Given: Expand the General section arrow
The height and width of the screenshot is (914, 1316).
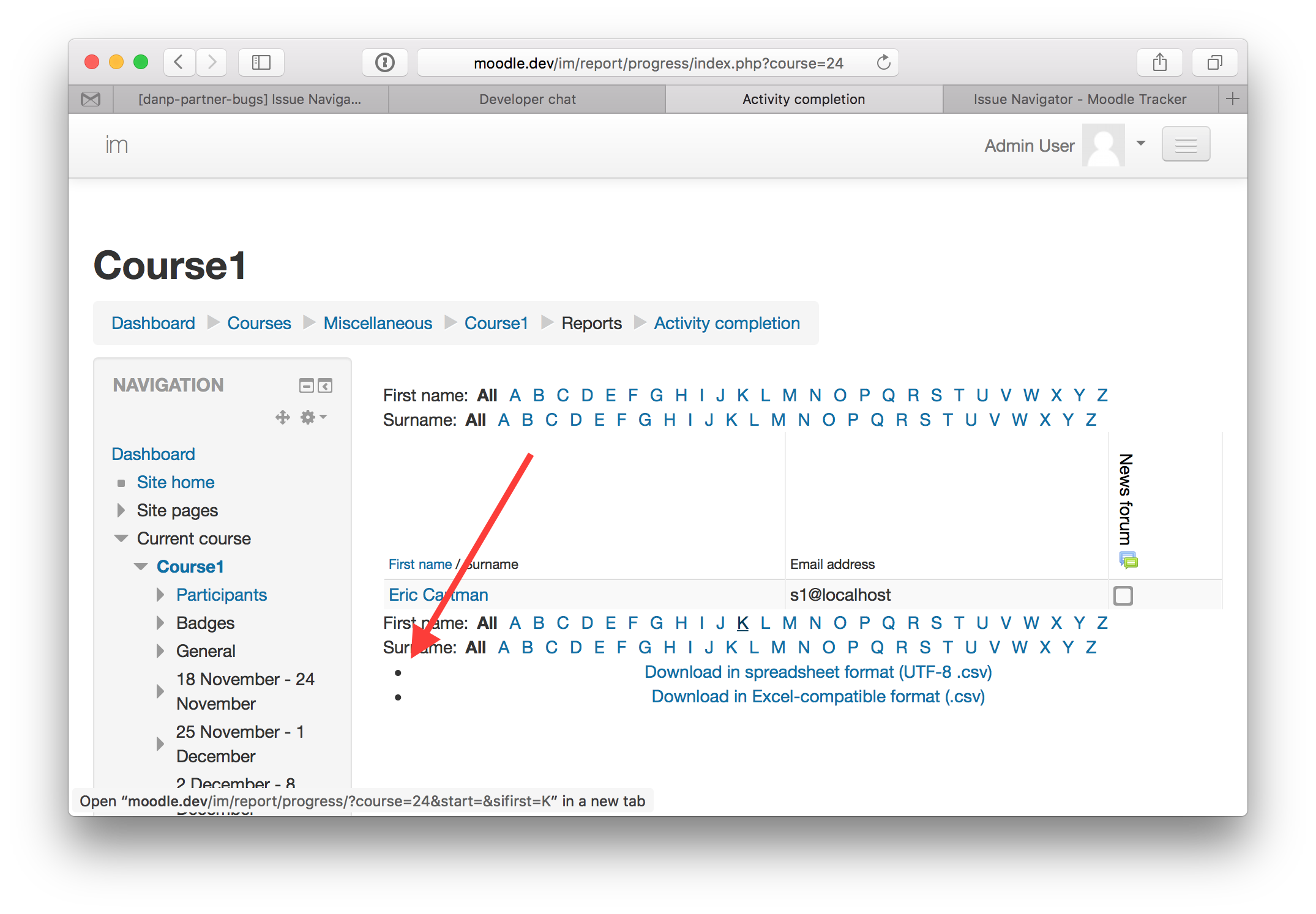Looking at the screenshot, I should (x=160, y=651).
